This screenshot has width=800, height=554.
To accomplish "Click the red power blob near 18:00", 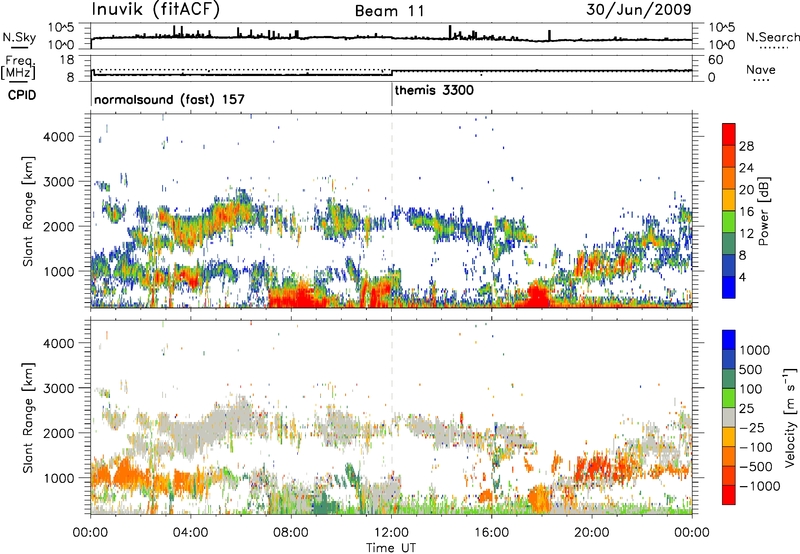I will (537, 295).
